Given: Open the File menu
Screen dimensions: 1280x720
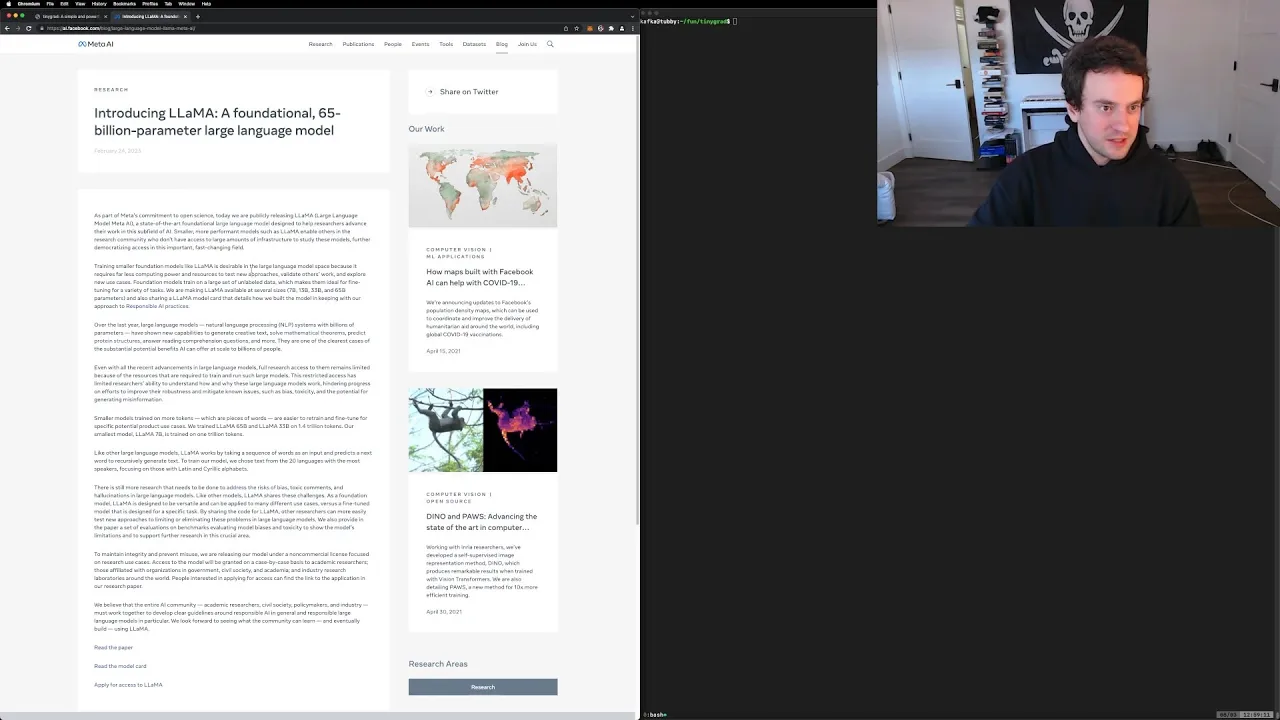Looking at the screenshot, I should [50, 4].
